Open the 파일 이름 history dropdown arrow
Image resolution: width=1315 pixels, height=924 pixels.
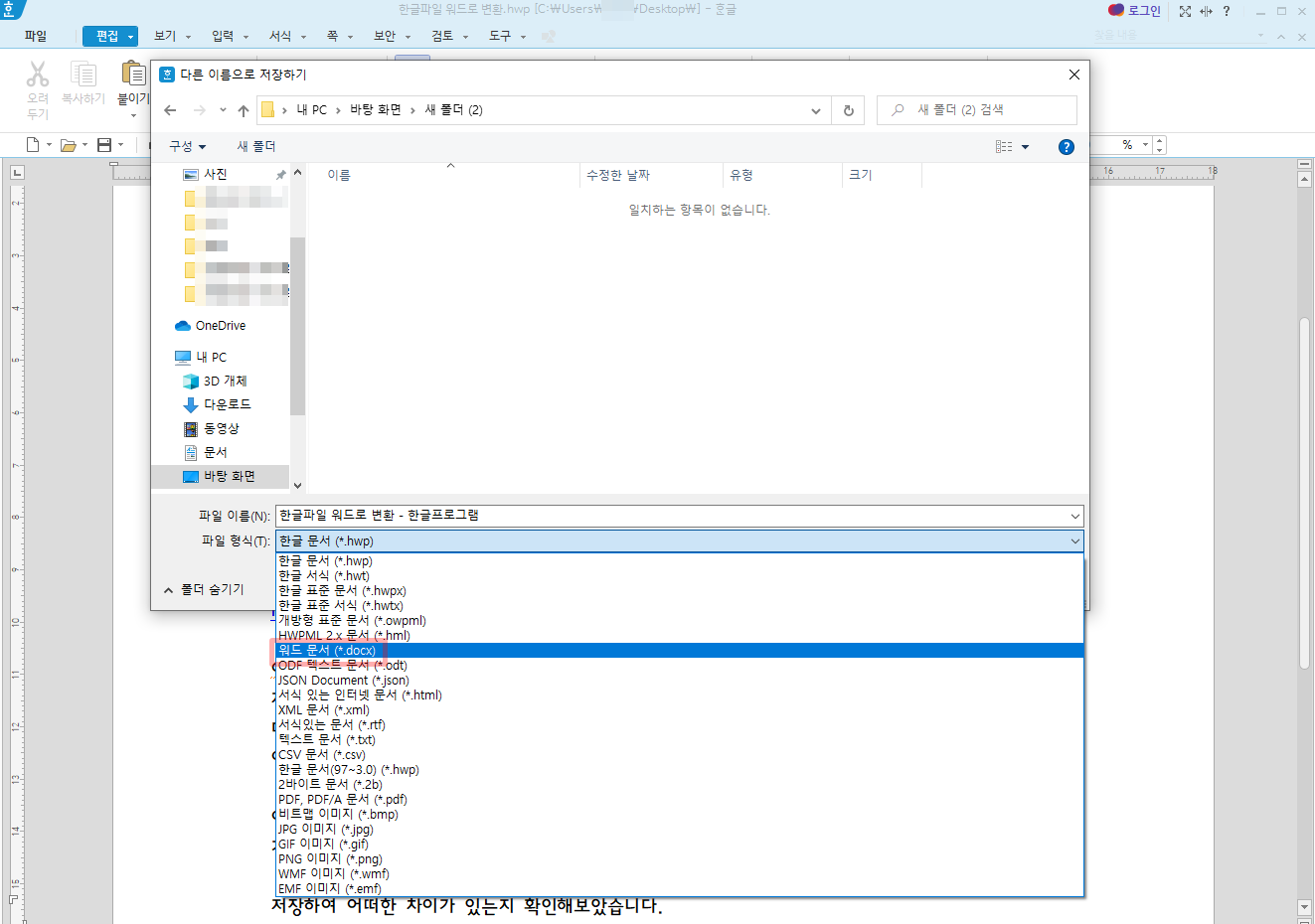coord(1074,516)
